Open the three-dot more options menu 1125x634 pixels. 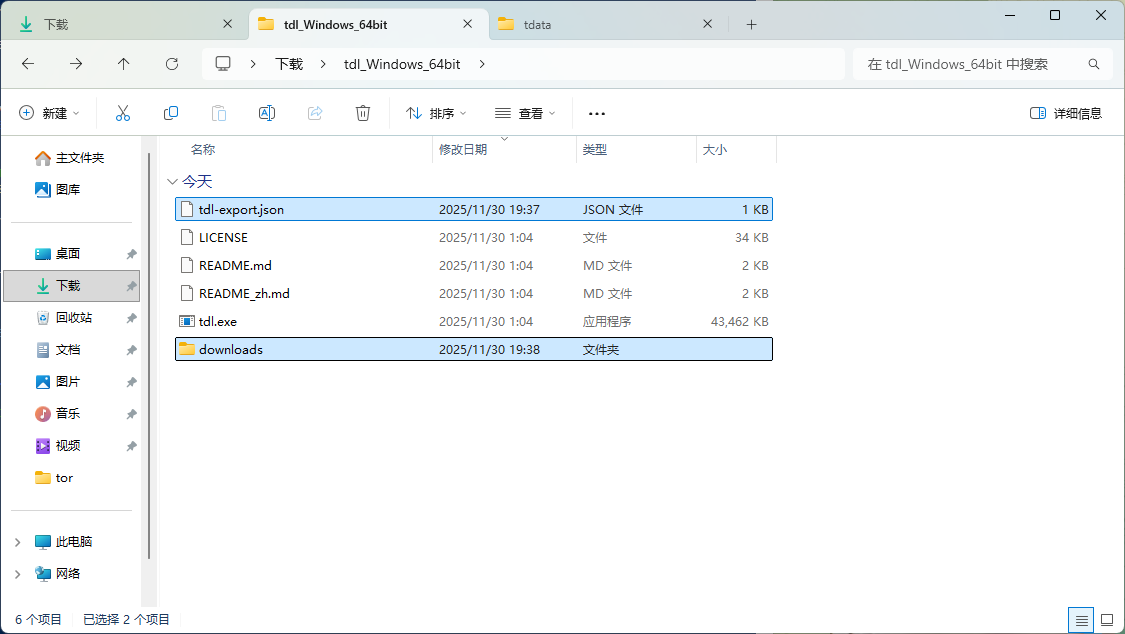(x=597, y=113)
